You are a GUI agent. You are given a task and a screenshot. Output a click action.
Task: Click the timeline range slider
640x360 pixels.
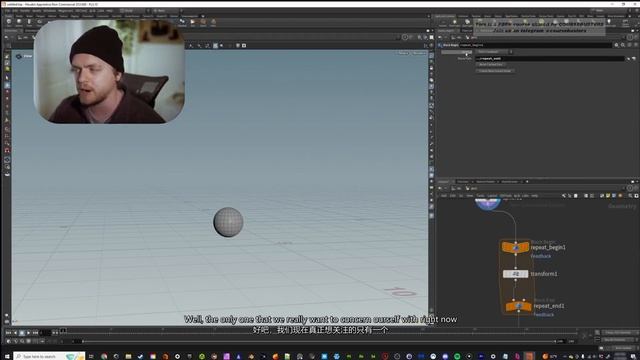click(318, 341)
